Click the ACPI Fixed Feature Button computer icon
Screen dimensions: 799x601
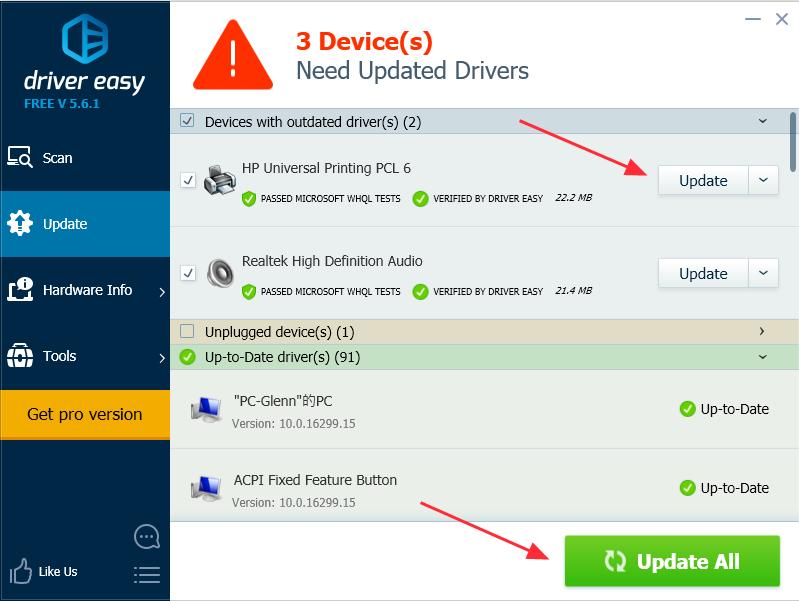tap(207, 488)
